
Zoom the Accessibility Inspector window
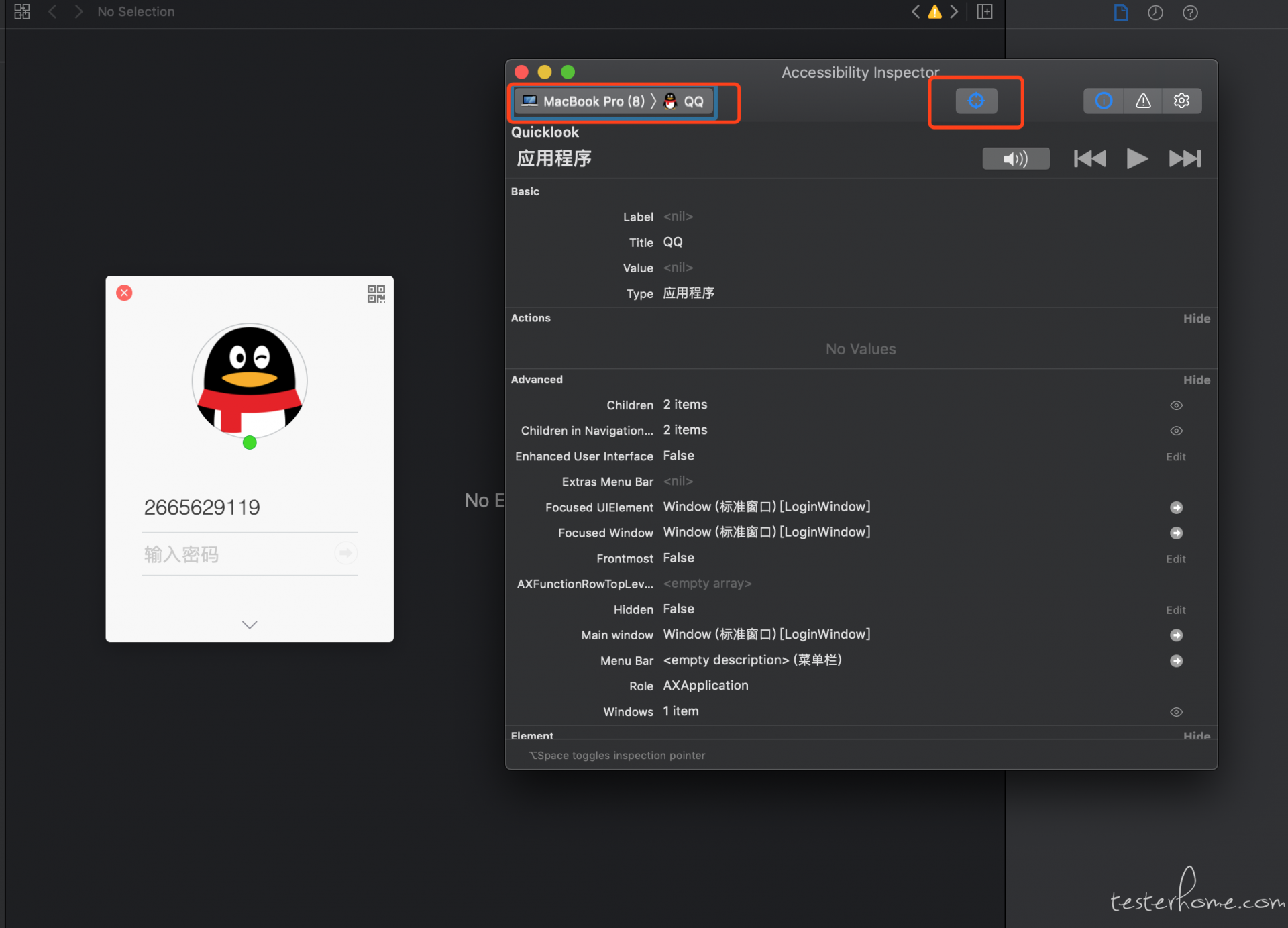pos(568,72)
